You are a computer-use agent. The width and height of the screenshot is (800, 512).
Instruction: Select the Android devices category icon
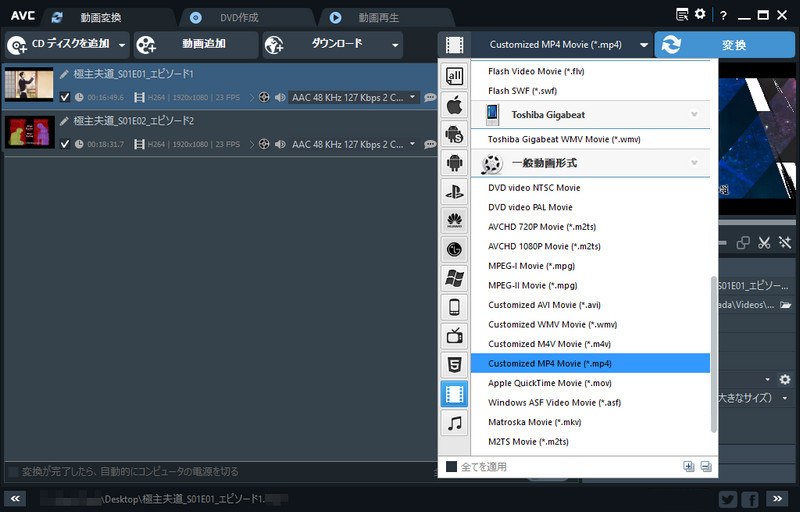coord(454,163)
